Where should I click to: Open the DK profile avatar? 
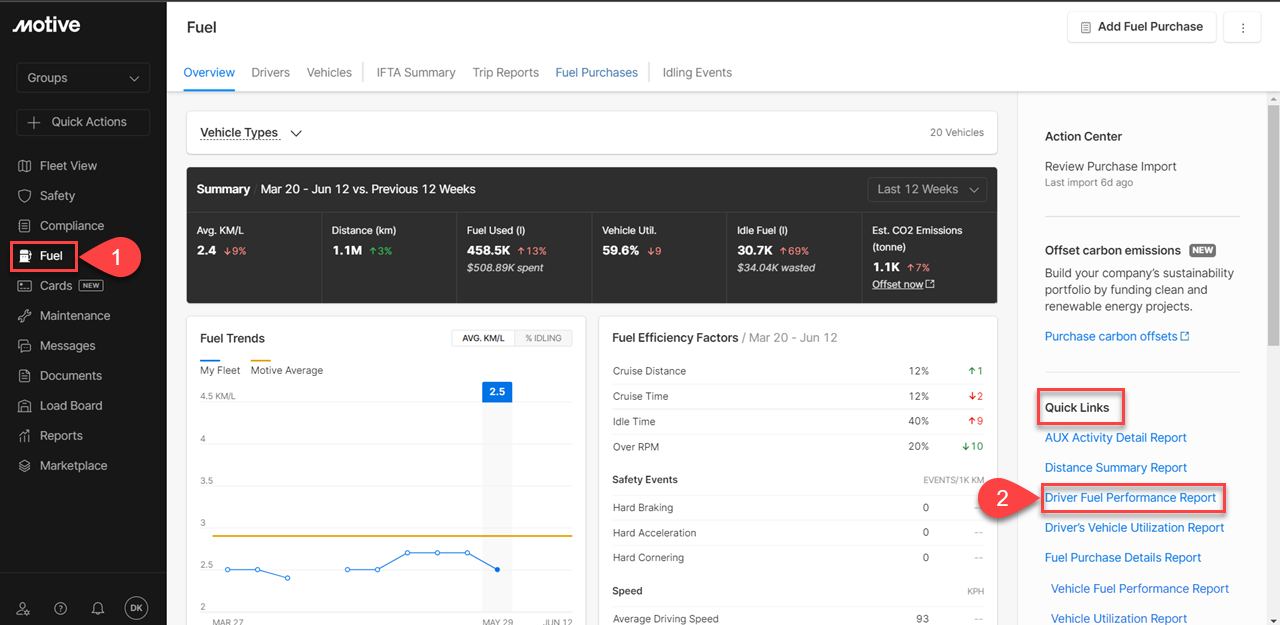[x=137, y=608]
